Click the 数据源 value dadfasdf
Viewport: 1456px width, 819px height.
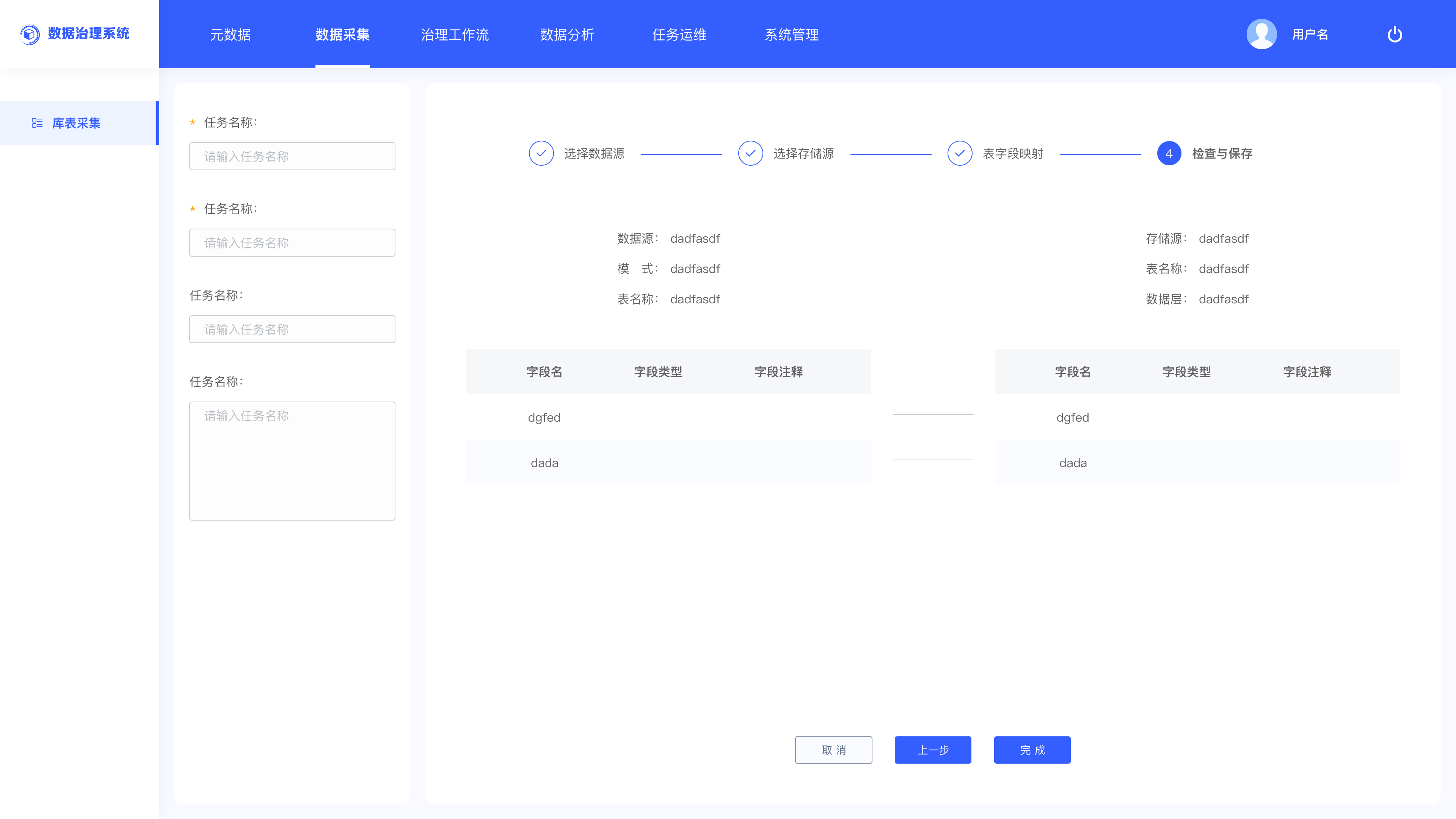(x=695, y=238)
